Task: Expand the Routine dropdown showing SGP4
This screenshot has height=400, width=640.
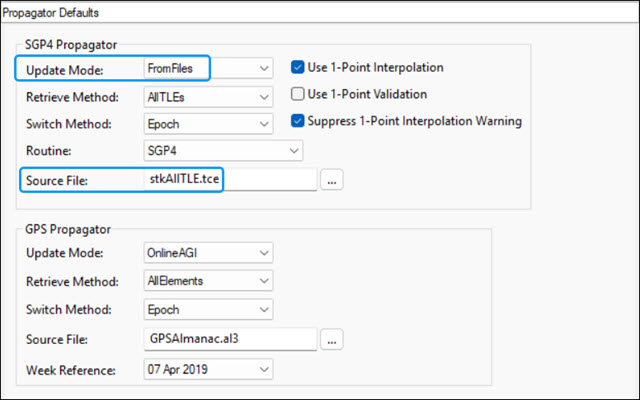Action: (x=293, y=151)
